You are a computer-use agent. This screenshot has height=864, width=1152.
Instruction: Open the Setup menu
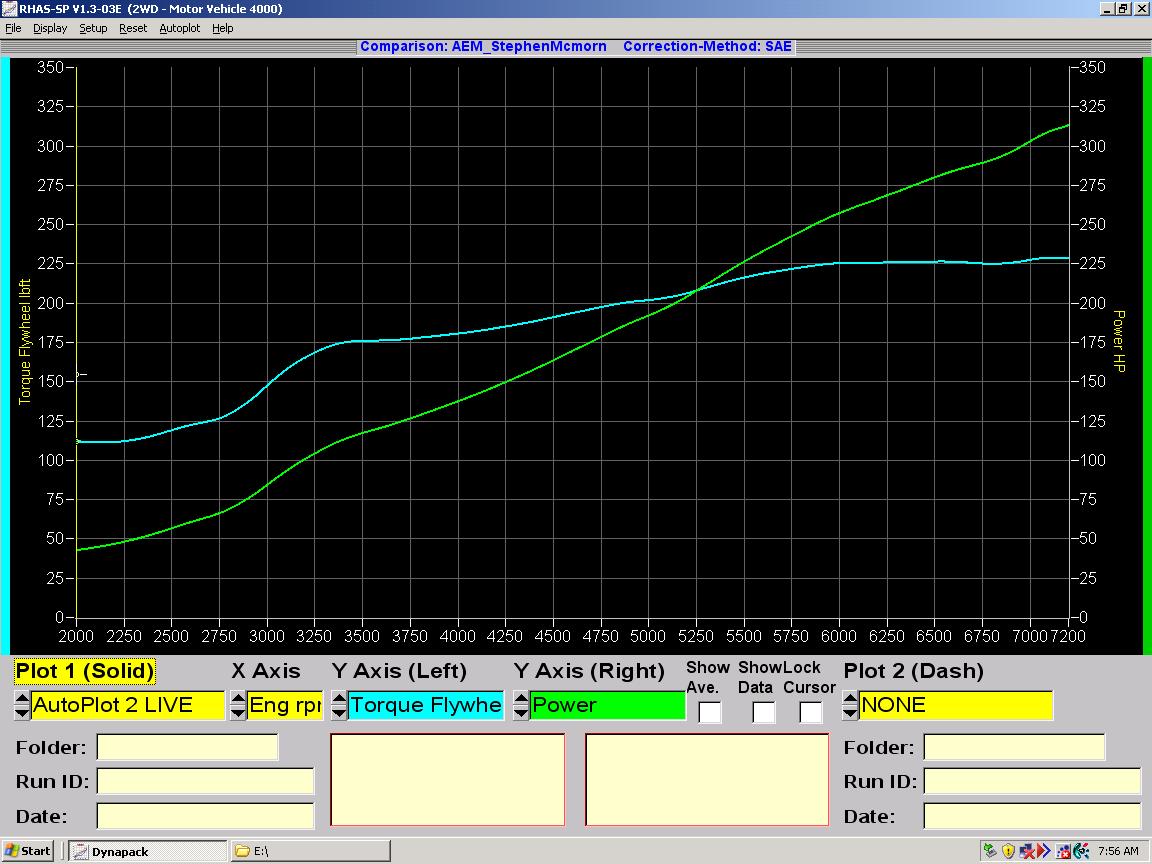(x=93, y=28)
